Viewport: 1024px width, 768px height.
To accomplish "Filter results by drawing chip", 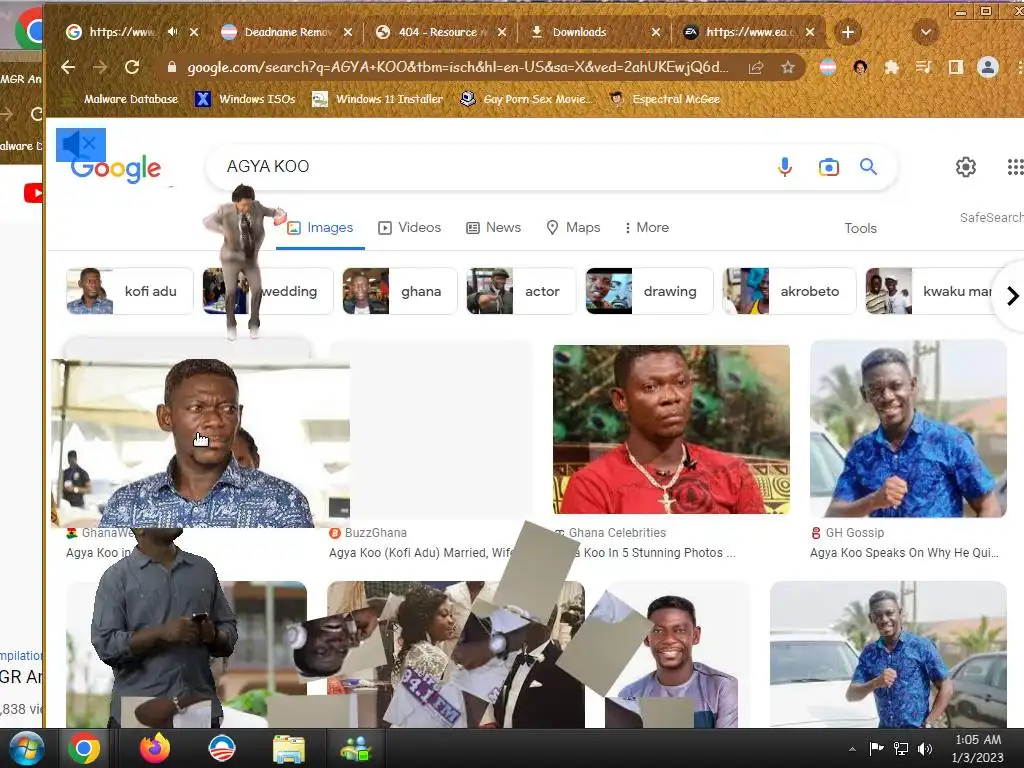I will [x=649, y=291].
